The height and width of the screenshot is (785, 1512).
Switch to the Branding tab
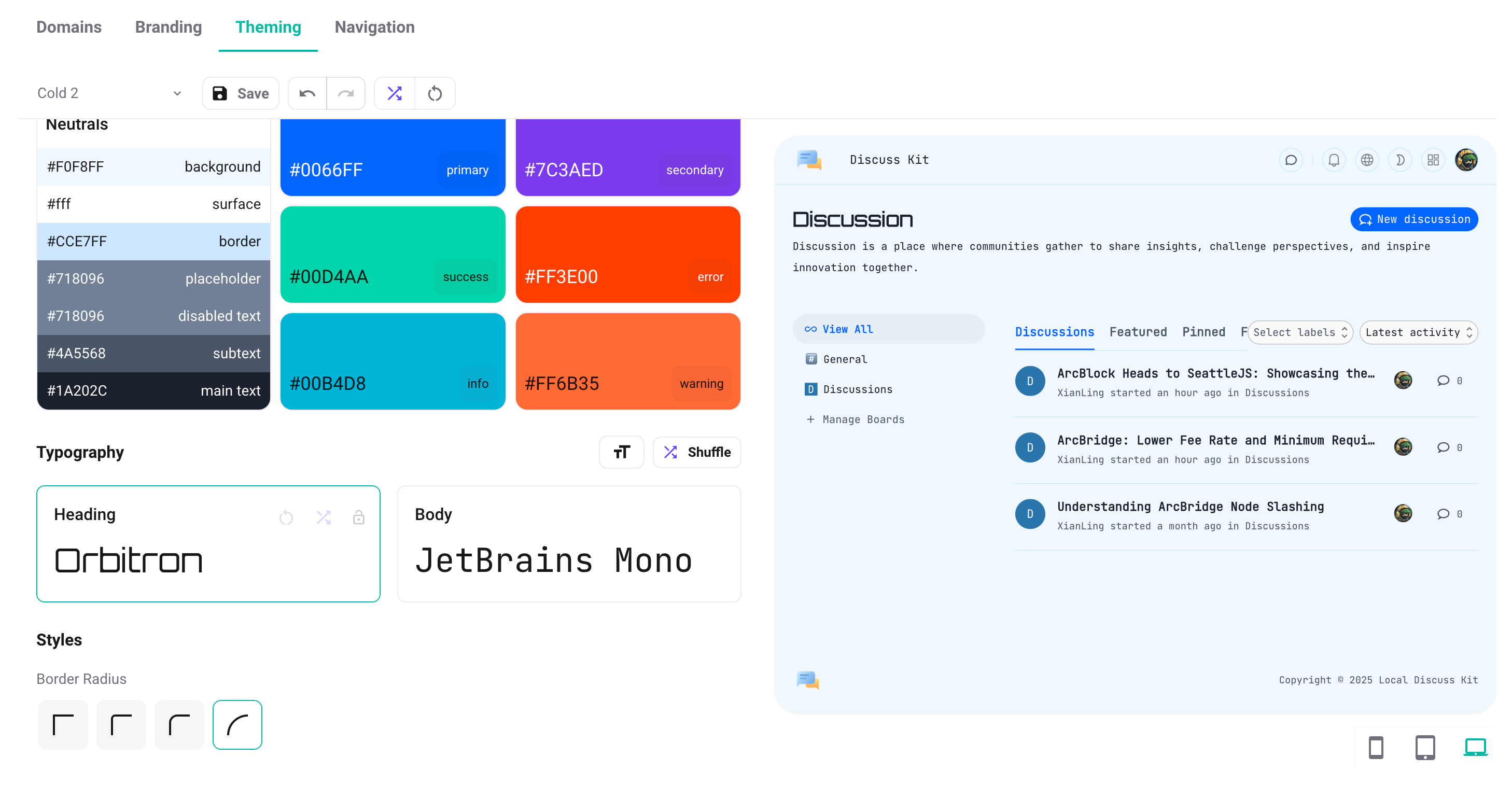(x=168, y=27)
